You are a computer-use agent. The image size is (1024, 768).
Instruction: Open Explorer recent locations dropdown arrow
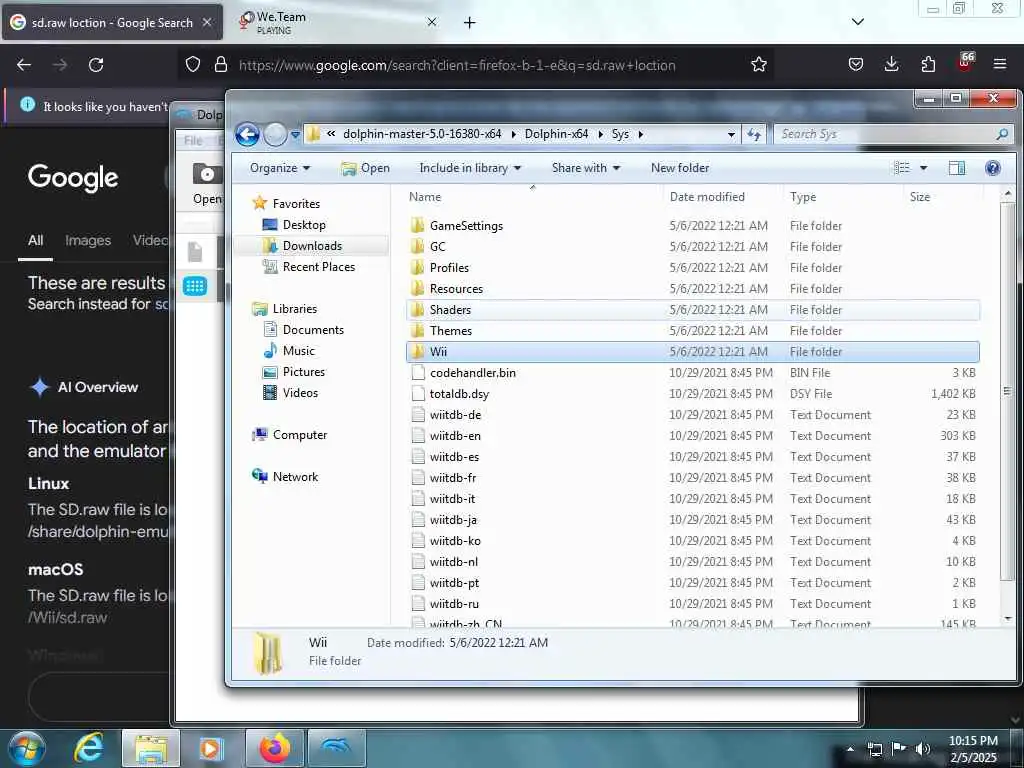(x=295, y=135)
